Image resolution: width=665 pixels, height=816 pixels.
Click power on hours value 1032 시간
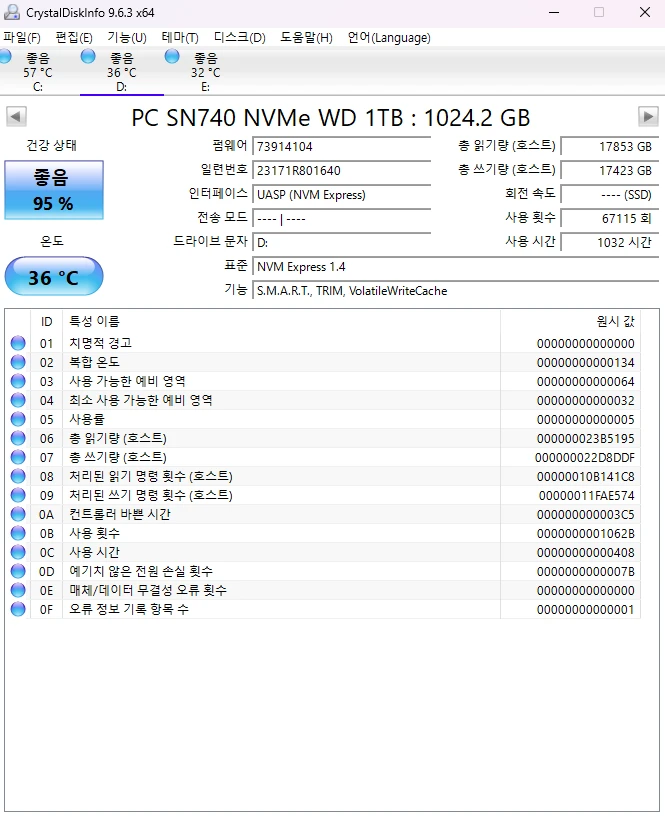[x=610, y=243]
